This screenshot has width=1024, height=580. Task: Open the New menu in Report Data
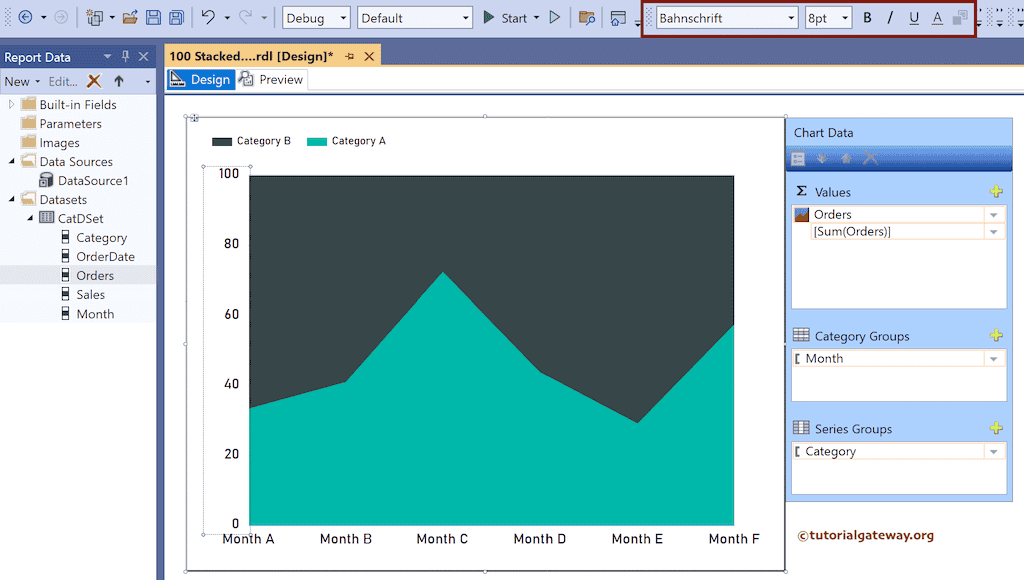tap(21, 81)
